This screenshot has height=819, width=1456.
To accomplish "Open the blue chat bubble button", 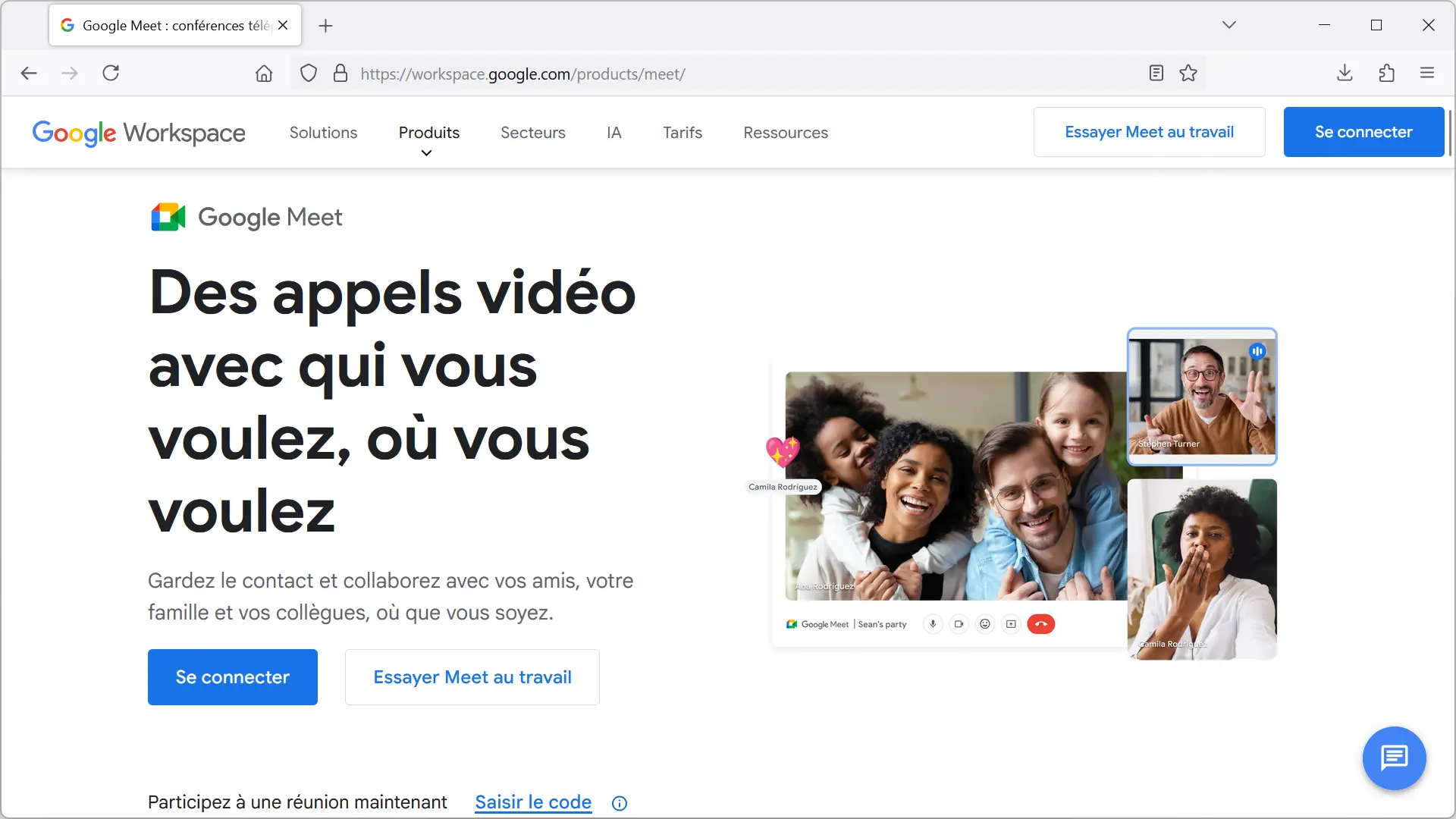I will 1394,758.
